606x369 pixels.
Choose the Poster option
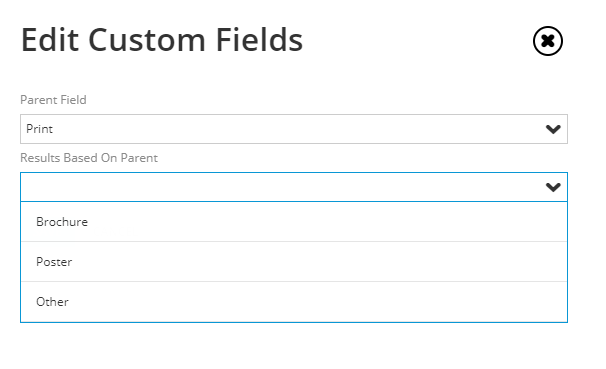(x=294, y=262)
